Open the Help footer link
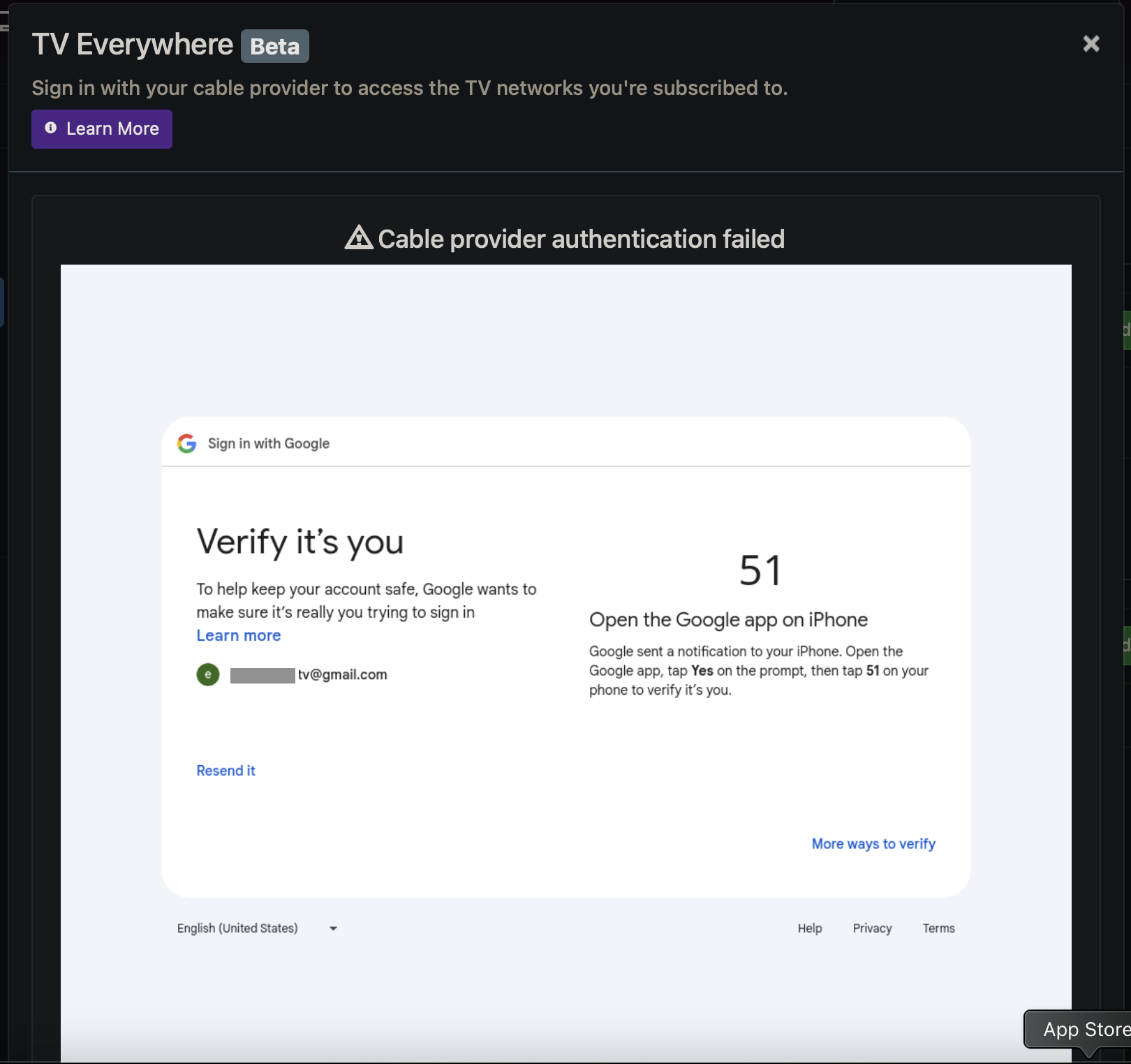The width and height of the screenshot is (1131, 1064). (x=810, y=928)
